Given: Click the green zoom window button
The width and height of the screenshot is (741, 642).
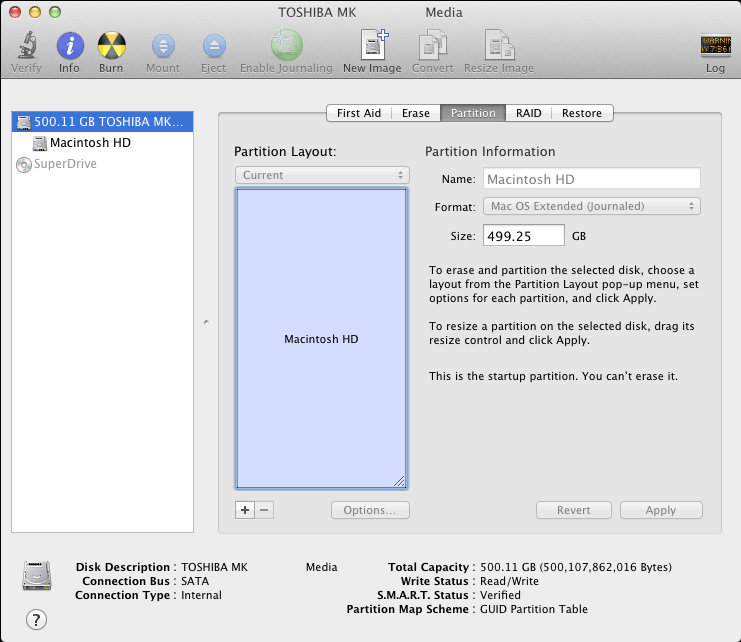Looking at the screenshot, I should tap(55, 12).
